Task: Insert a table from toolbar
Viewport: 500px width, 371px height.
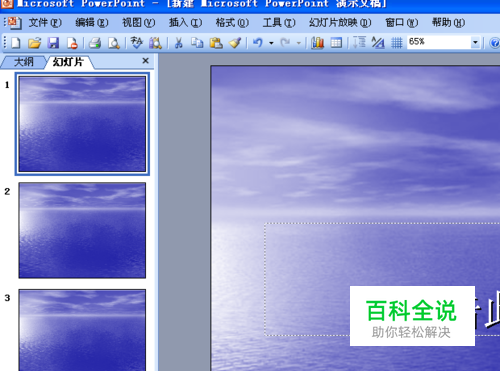Action: (336, 43)
